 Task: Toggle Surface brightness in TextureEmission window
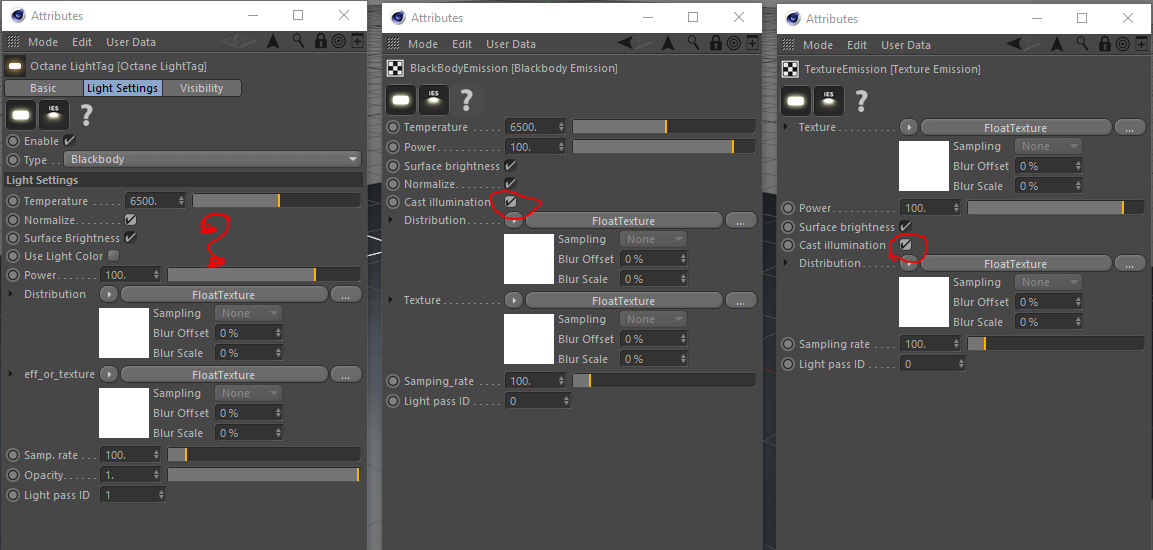click(x=905, y=226)
